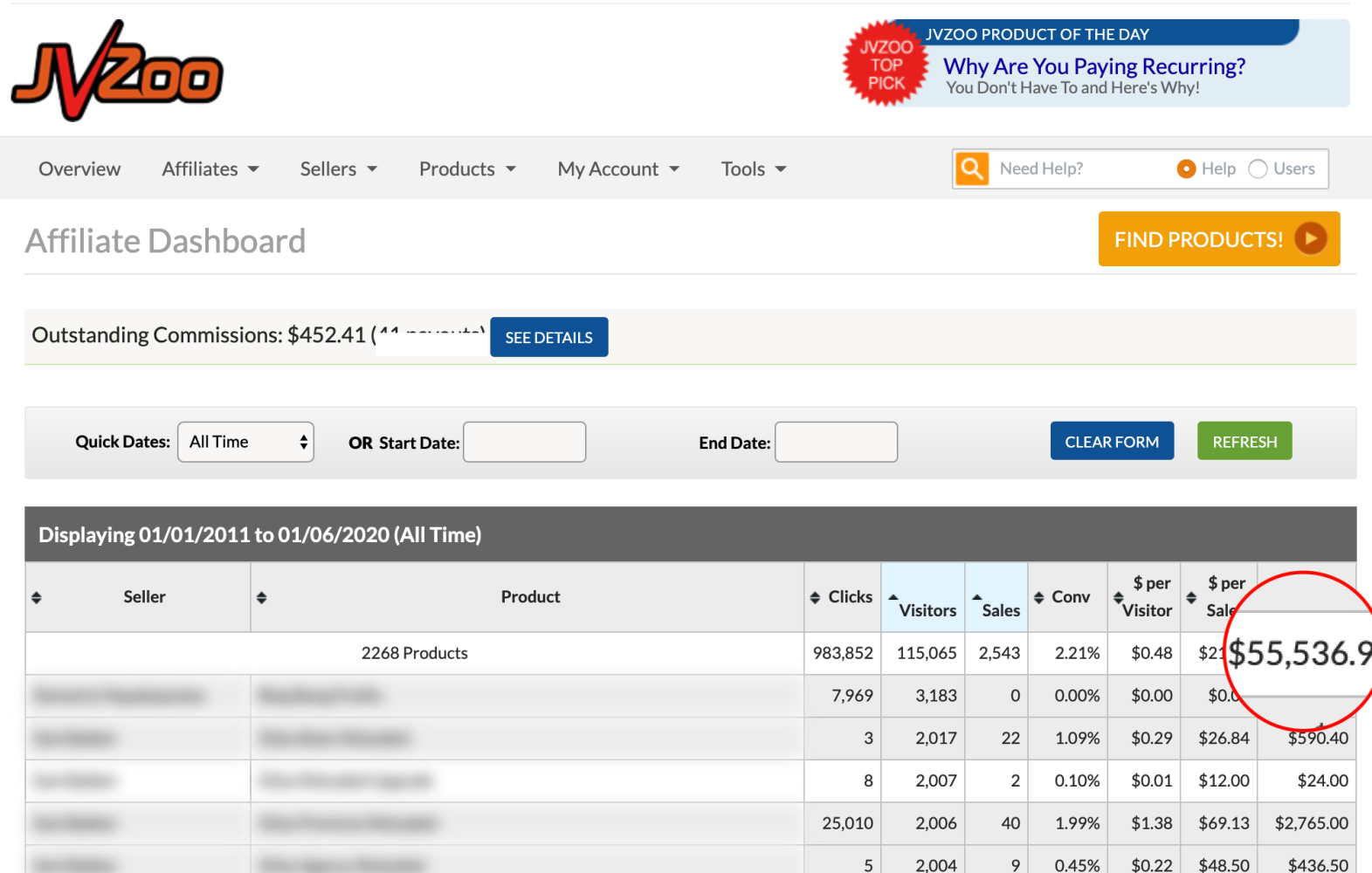Select the Help radio button
The width and height of the screenshot is (1372, 873).
[x=1186, y=168]
